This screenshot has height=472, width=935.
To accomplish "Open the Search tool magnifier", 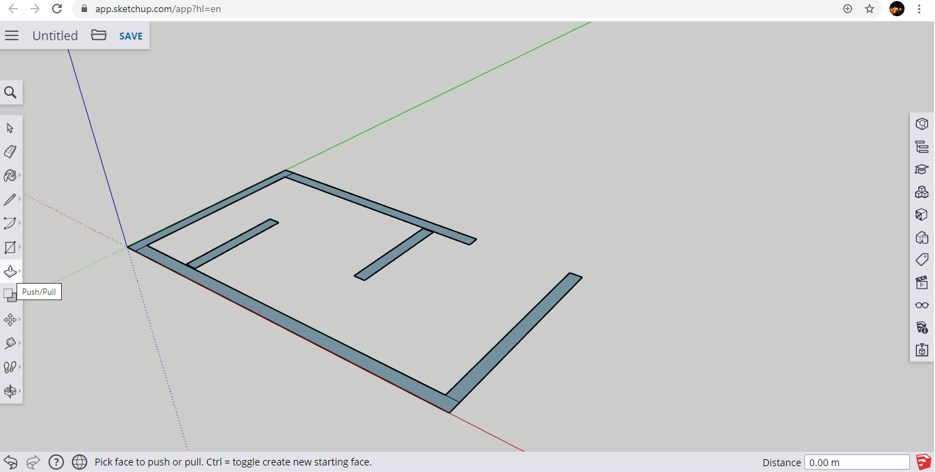I will [10, 92].
